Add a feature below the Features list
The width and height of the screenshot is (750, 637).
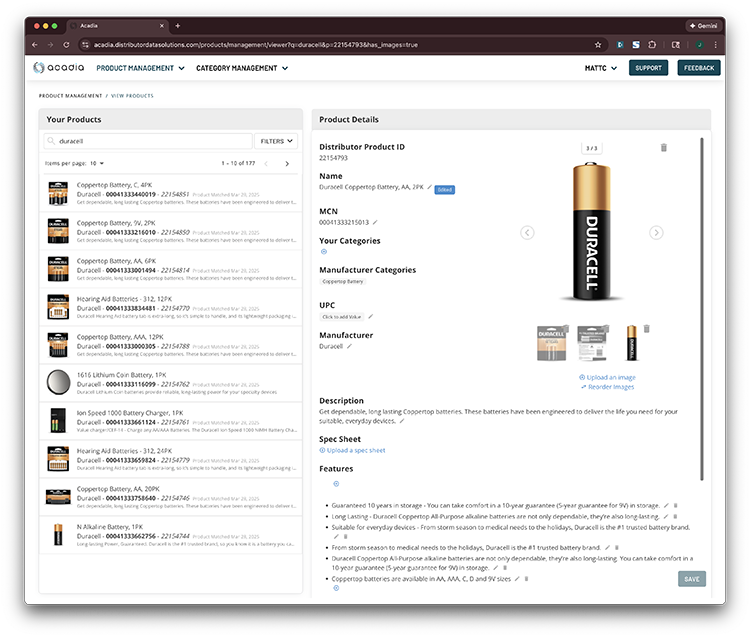[x=336, y=588]
